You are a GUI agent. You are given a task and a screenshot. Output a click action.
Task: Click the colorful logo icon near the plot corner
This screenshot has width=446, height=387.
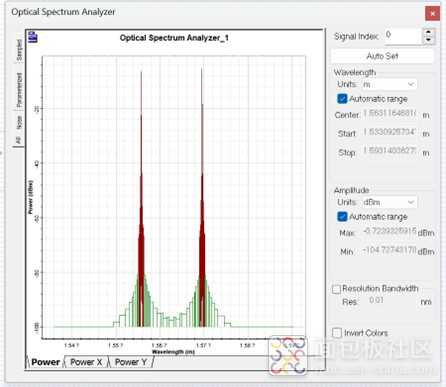click(288, 355)
